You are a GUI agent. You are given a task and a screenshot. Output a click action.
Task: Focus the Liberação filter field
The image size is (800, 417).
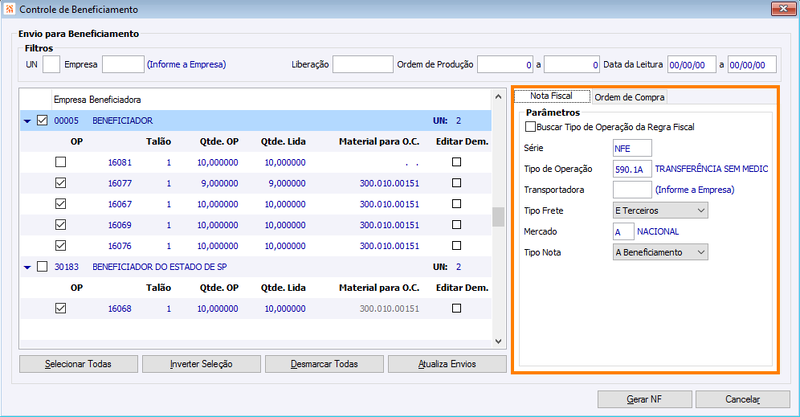click(x=363, y=64)
